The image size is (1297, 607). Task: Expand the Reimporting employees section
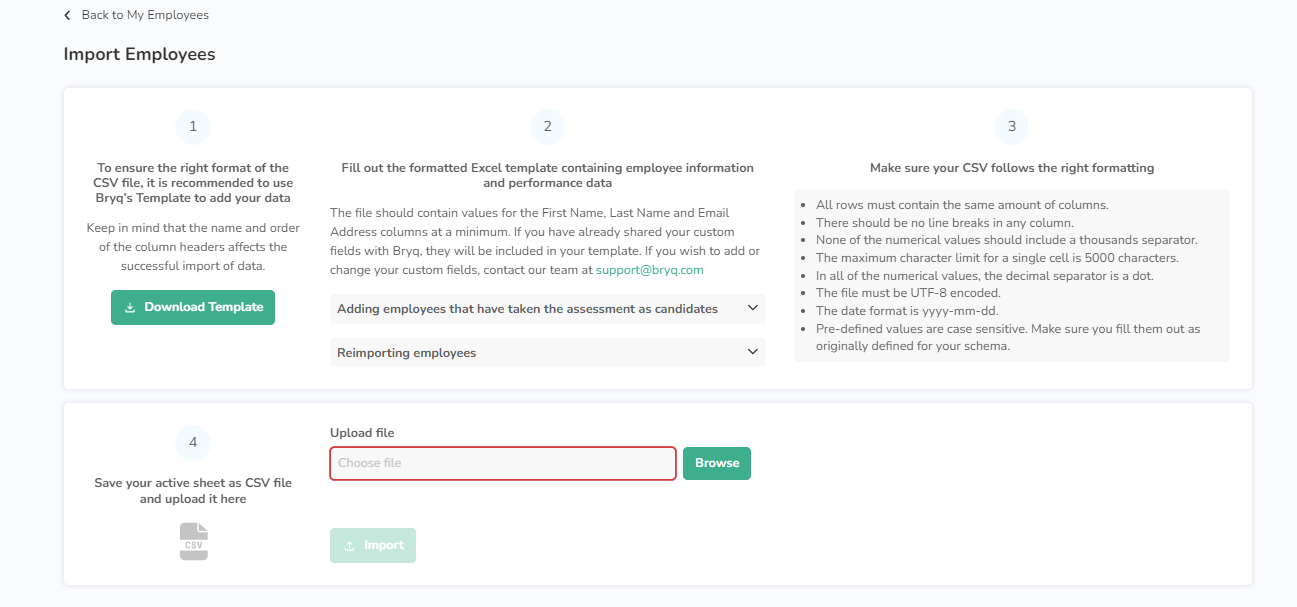coord(406,353)
